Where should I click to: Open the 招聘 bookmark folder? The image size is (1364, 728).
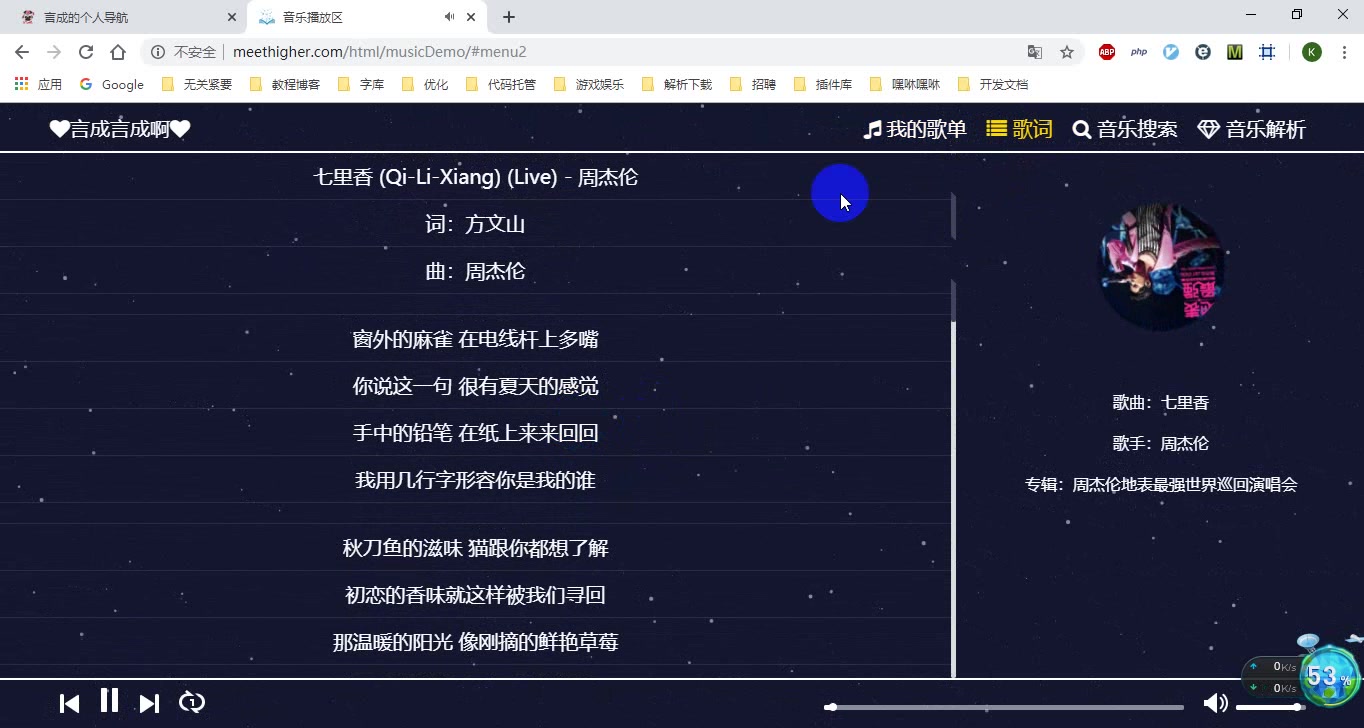click(x=753, y=84)
